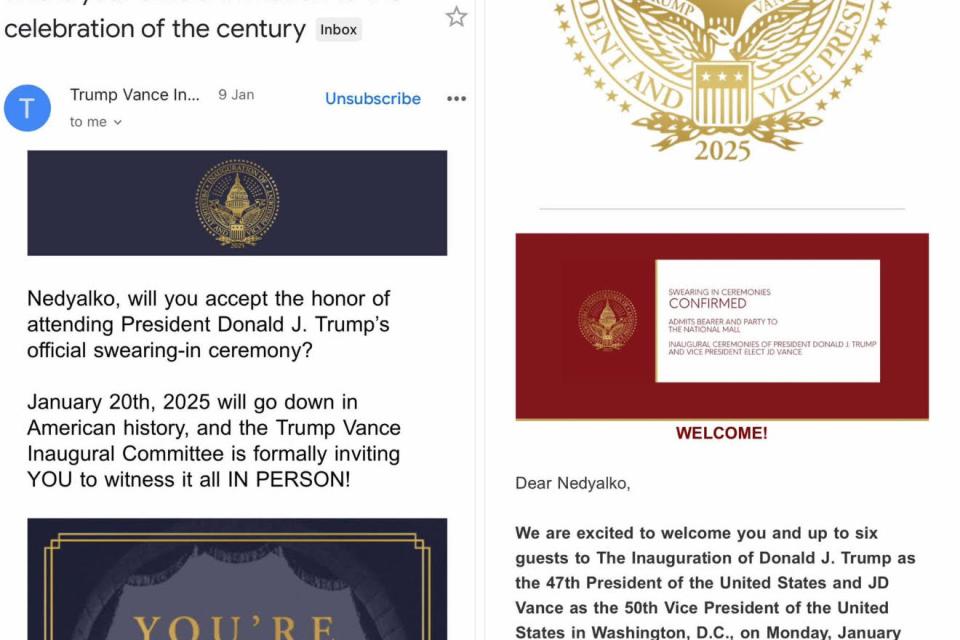Click the gold inauguration seal in navy banner
Viewport: 960px width, 640px height.
[237, 203]
